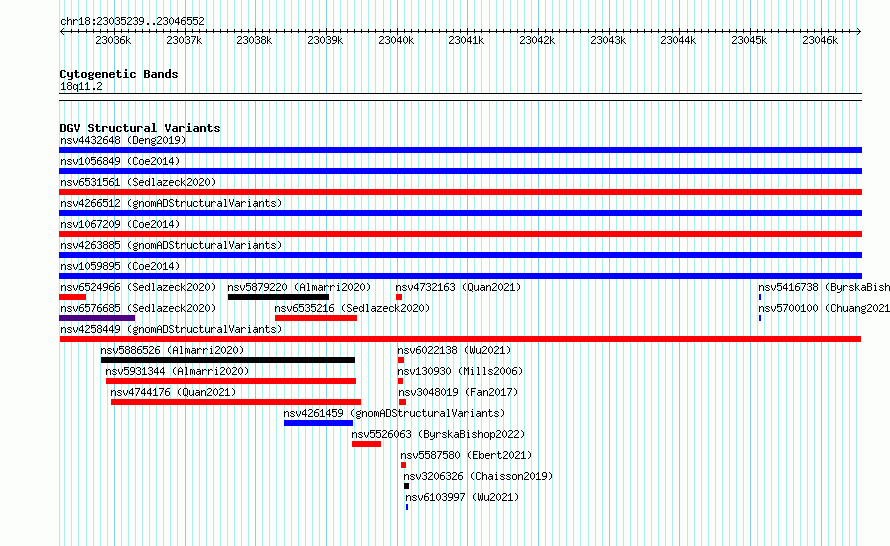The image size is (890, 546).
Task: Select nsv5886526 (Almarri2020) label
Action: [172, 350]
